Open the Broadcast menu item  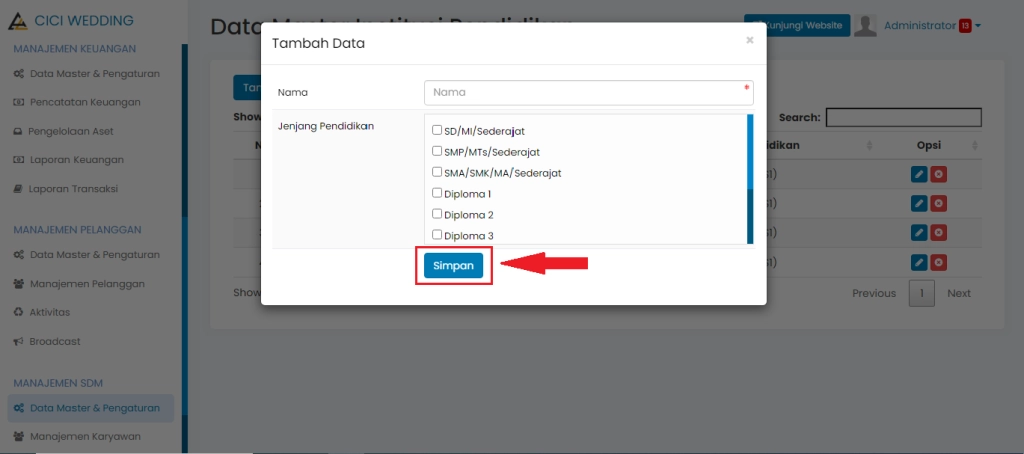click(x=54, y=341)
